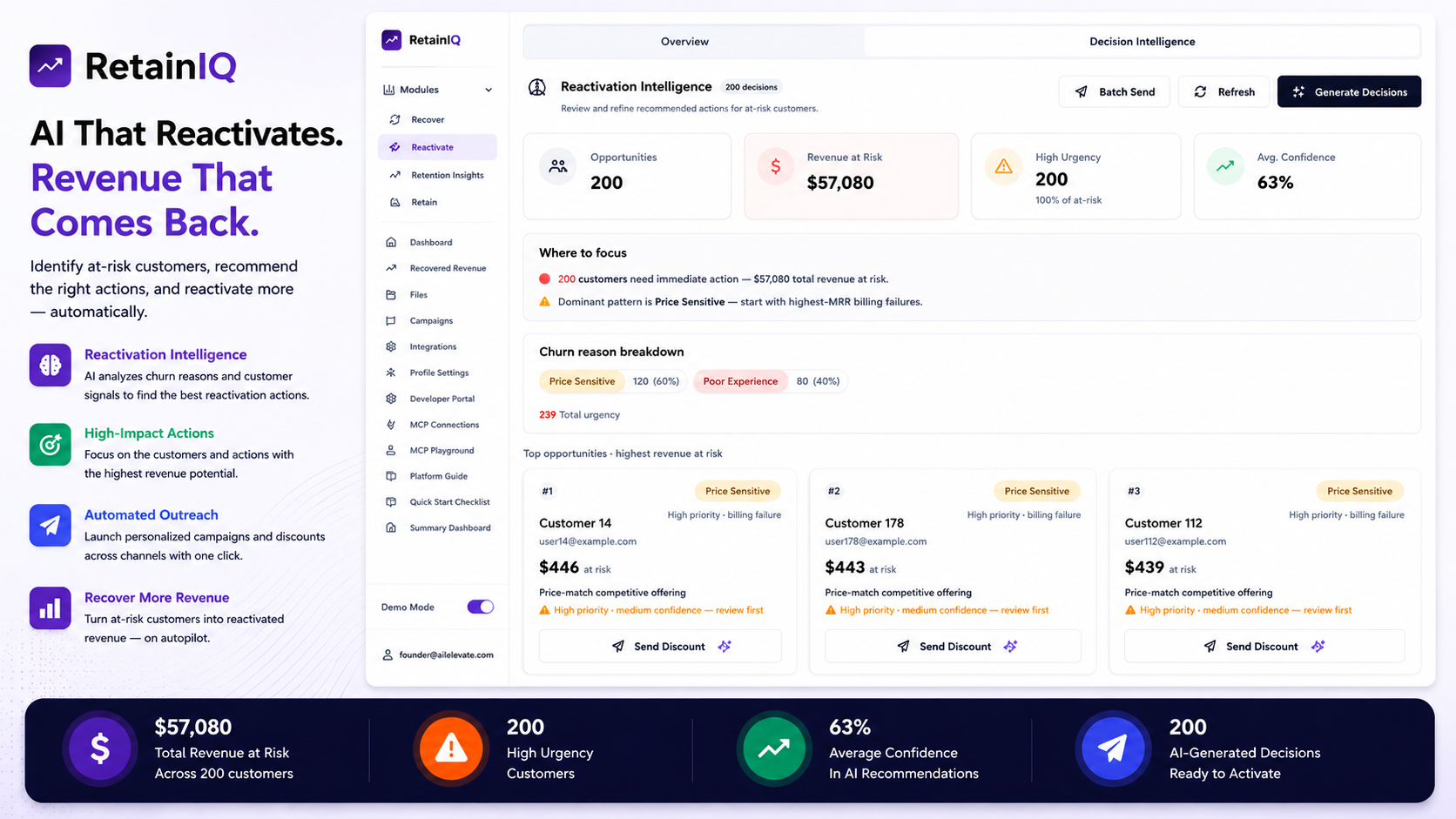Select the Reactivate module icon
Viewport: 1456px width, 819px height.
[394, 147]
